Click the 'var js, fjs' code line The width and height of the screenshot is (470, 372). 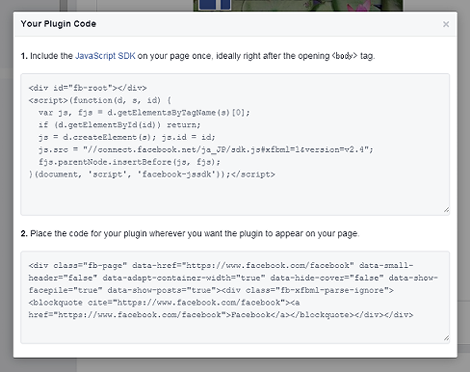pyautogui.click(x=144, y=113)
